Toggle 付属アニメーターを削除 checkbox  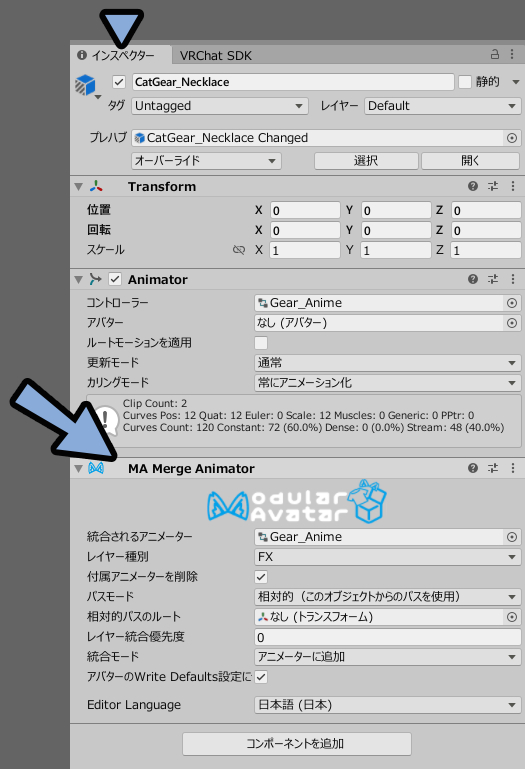click(261, 577)
